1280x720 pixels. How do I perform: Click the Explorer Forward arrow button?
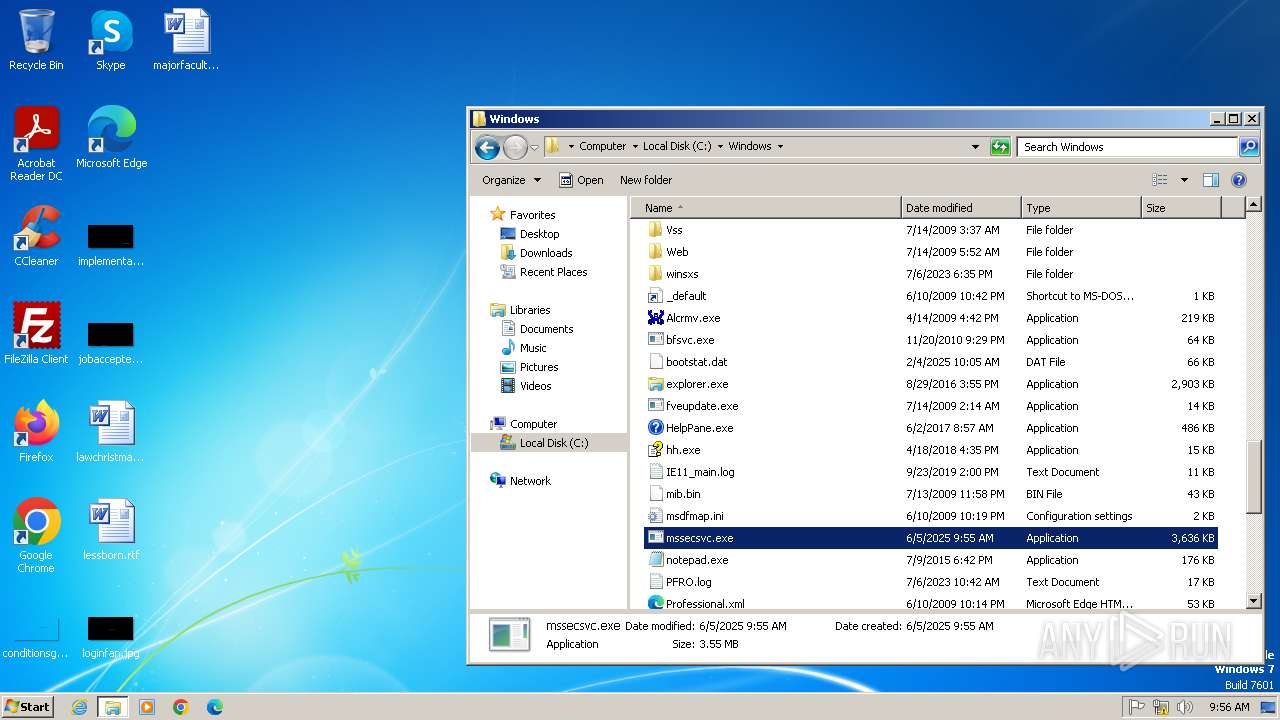point(515,147)
